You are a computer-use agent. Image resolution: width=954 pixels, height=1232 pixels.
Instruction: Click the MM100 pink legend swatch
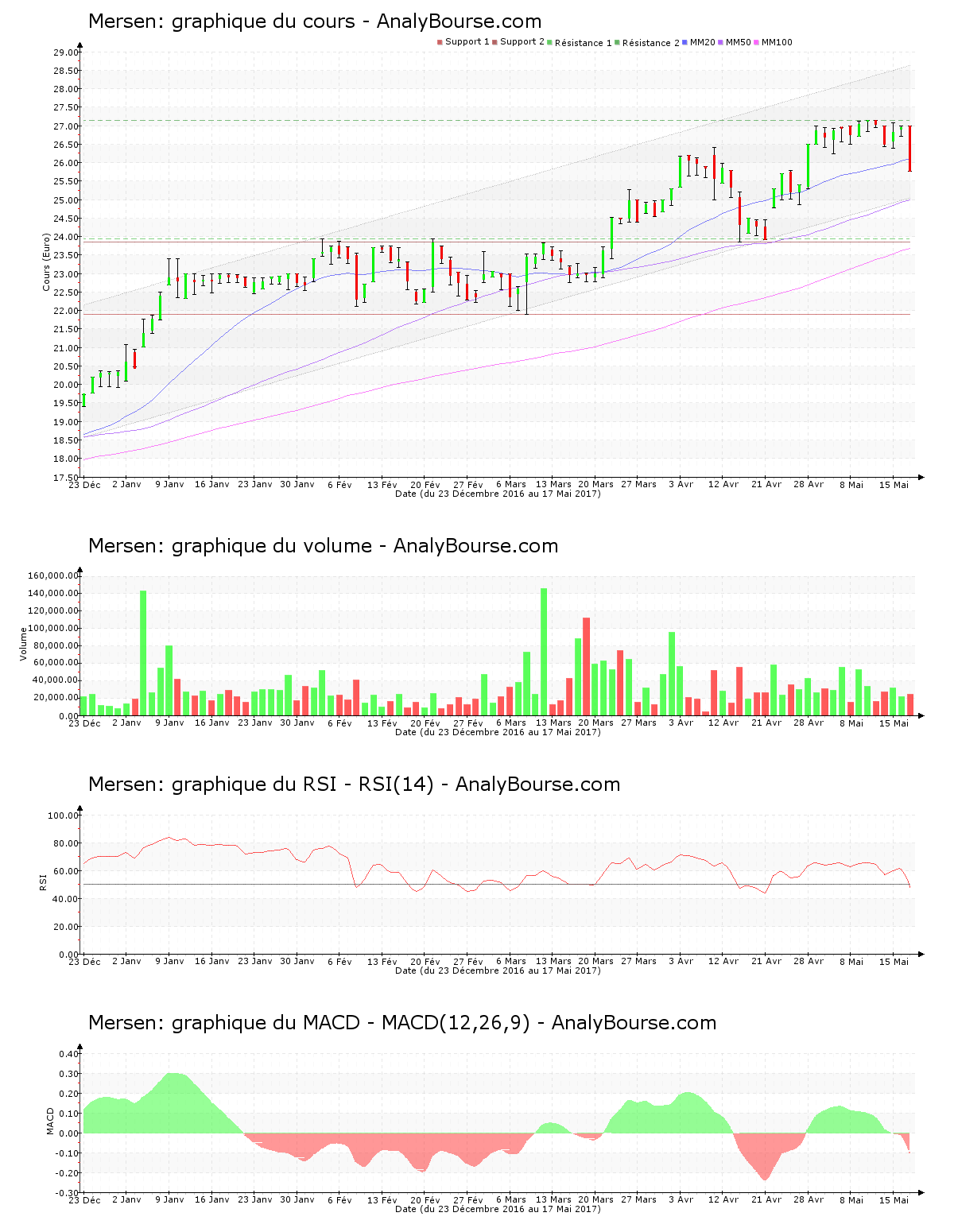click(x=756, y=42)
